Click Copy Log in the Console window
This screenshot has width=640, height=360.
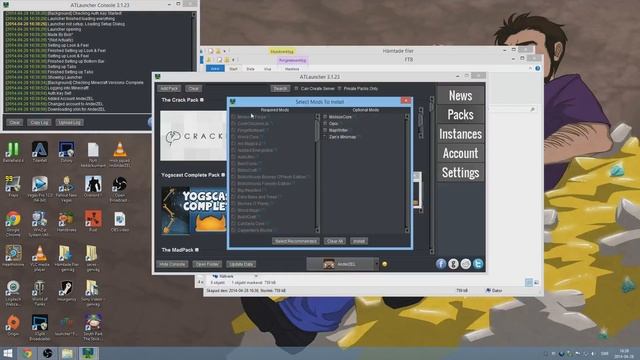[39, 122]
